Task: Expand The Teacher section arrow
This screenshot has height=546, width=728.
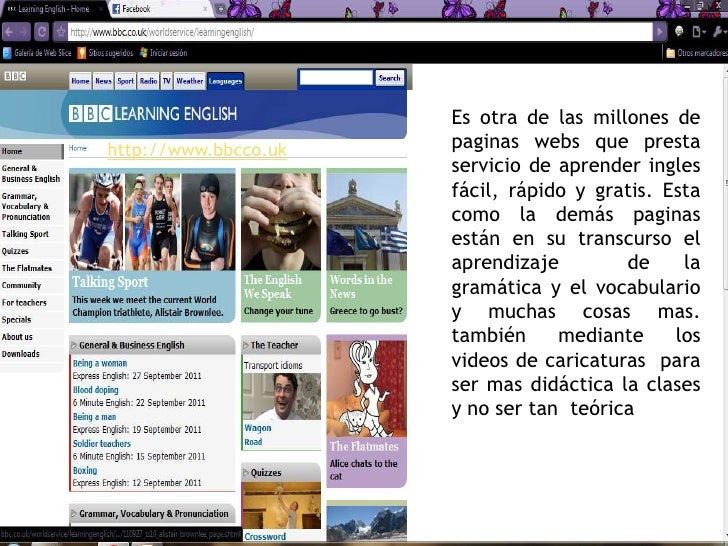Action: point(246,345)
